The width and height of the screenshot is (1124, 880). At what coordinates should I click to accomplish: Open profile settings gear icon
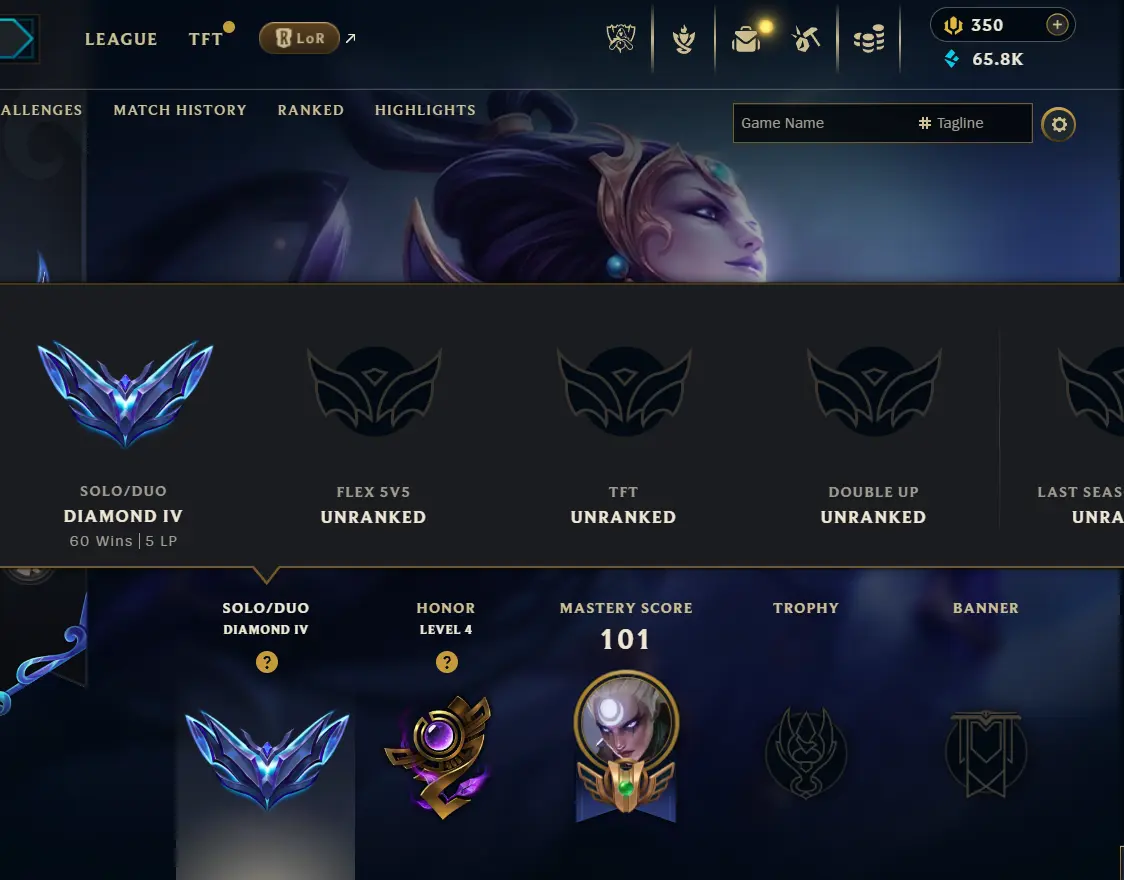[1059, 124]
